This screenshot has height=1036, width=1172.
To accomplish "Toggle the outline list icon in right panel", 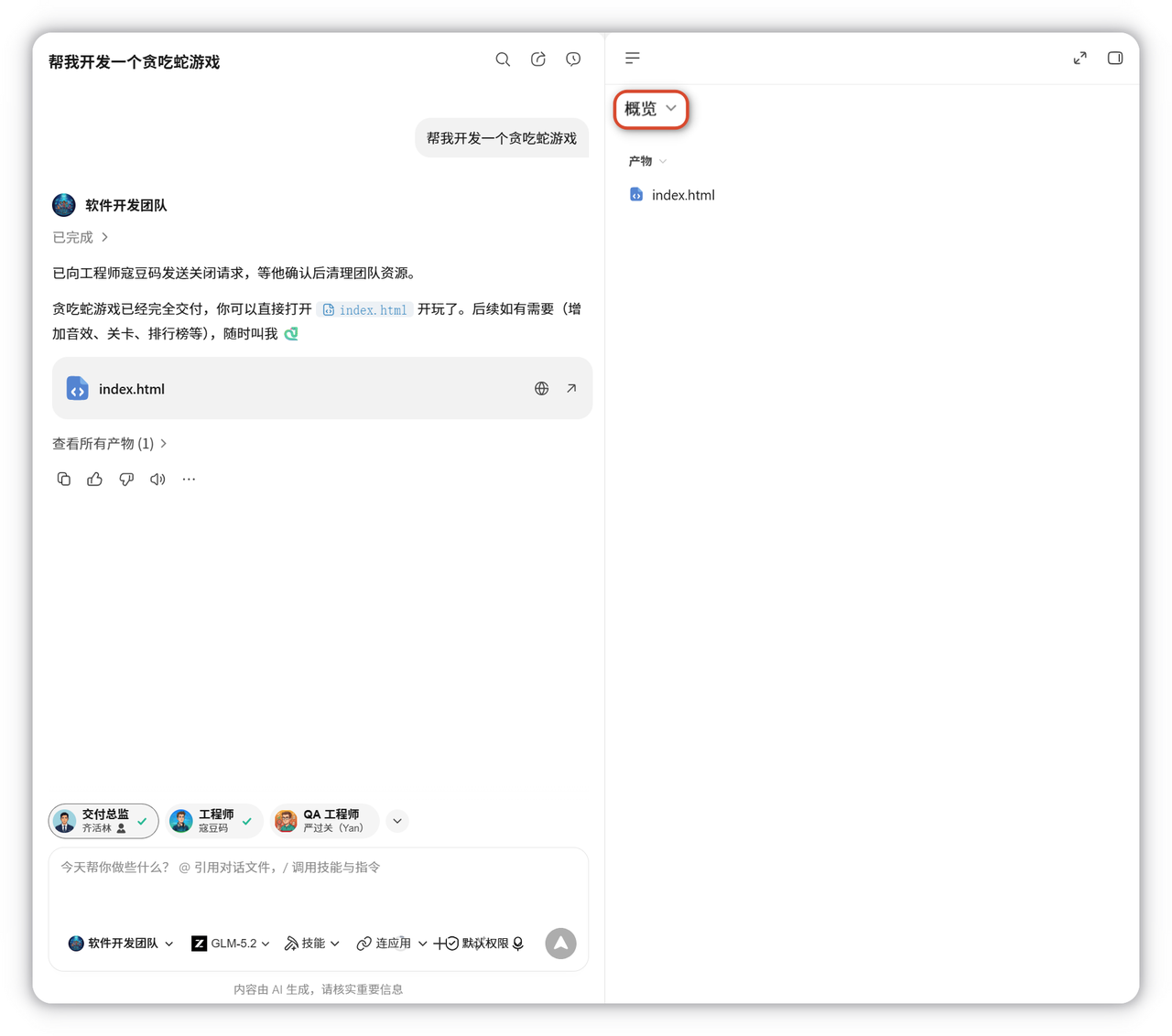I will tap(633, 59).
